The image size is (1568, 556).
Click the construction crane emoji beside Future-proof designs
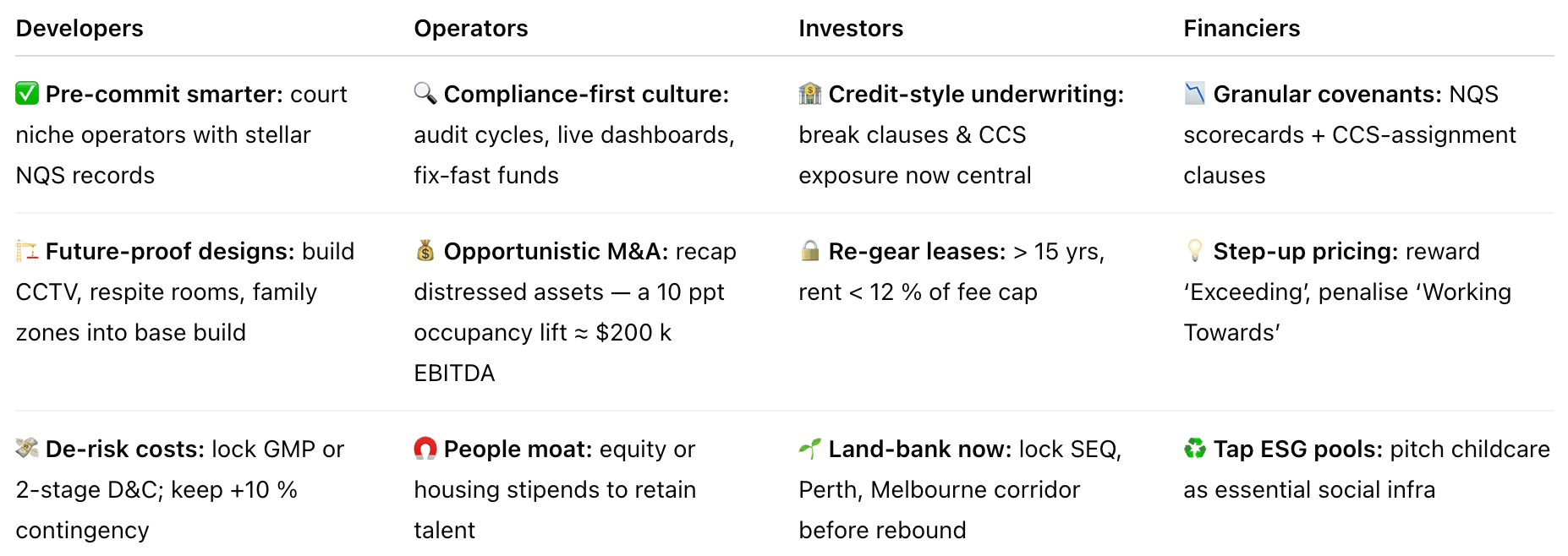click(27, 251)
